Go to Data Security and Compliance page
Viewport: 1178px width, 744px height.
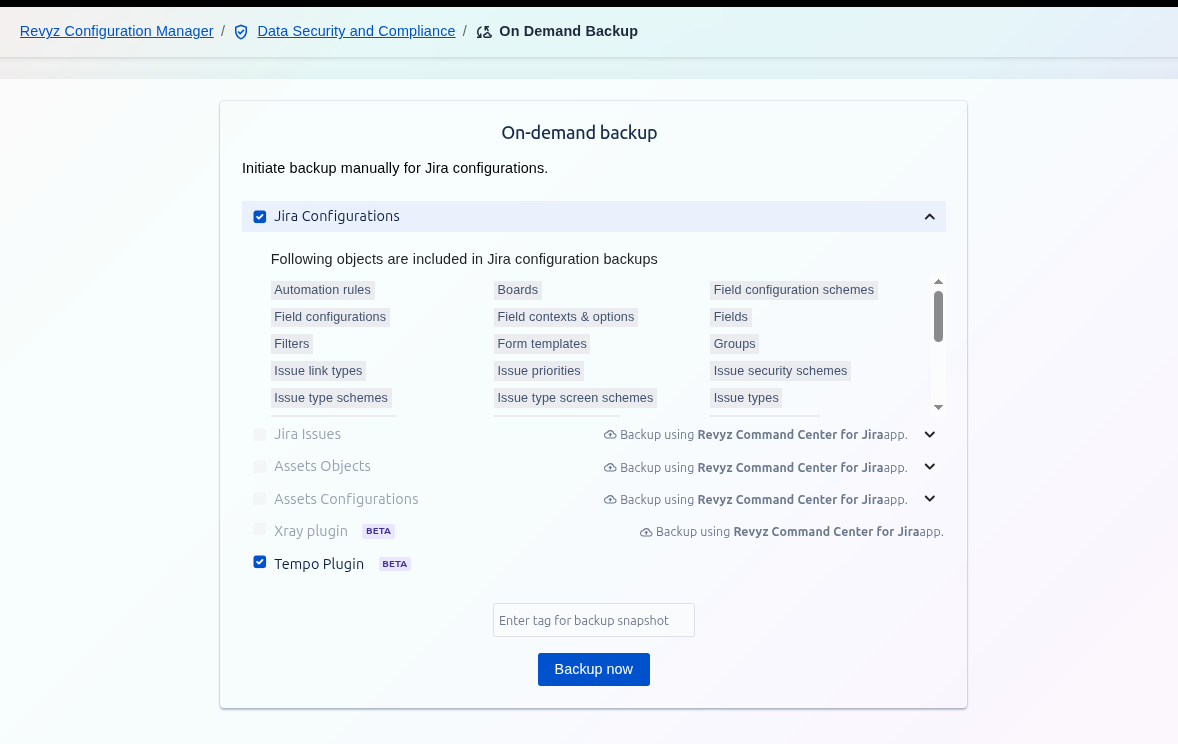(356, 31)
